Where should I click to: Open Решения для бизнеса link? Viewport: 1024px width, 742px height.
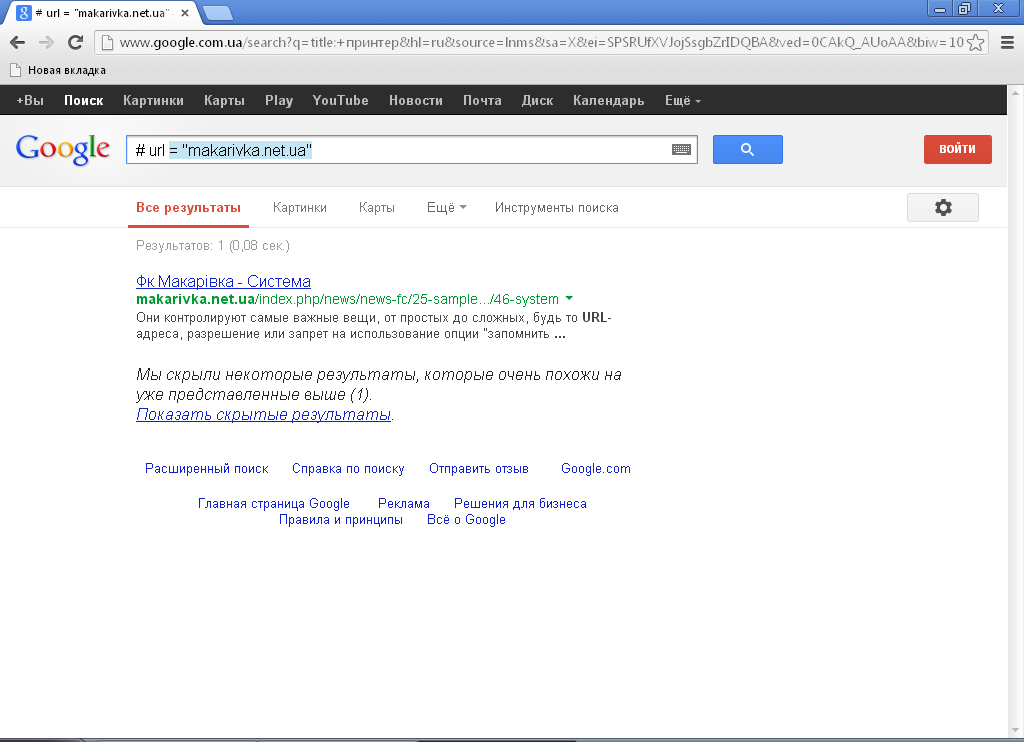pyautogui.click(x=520, y=504)
